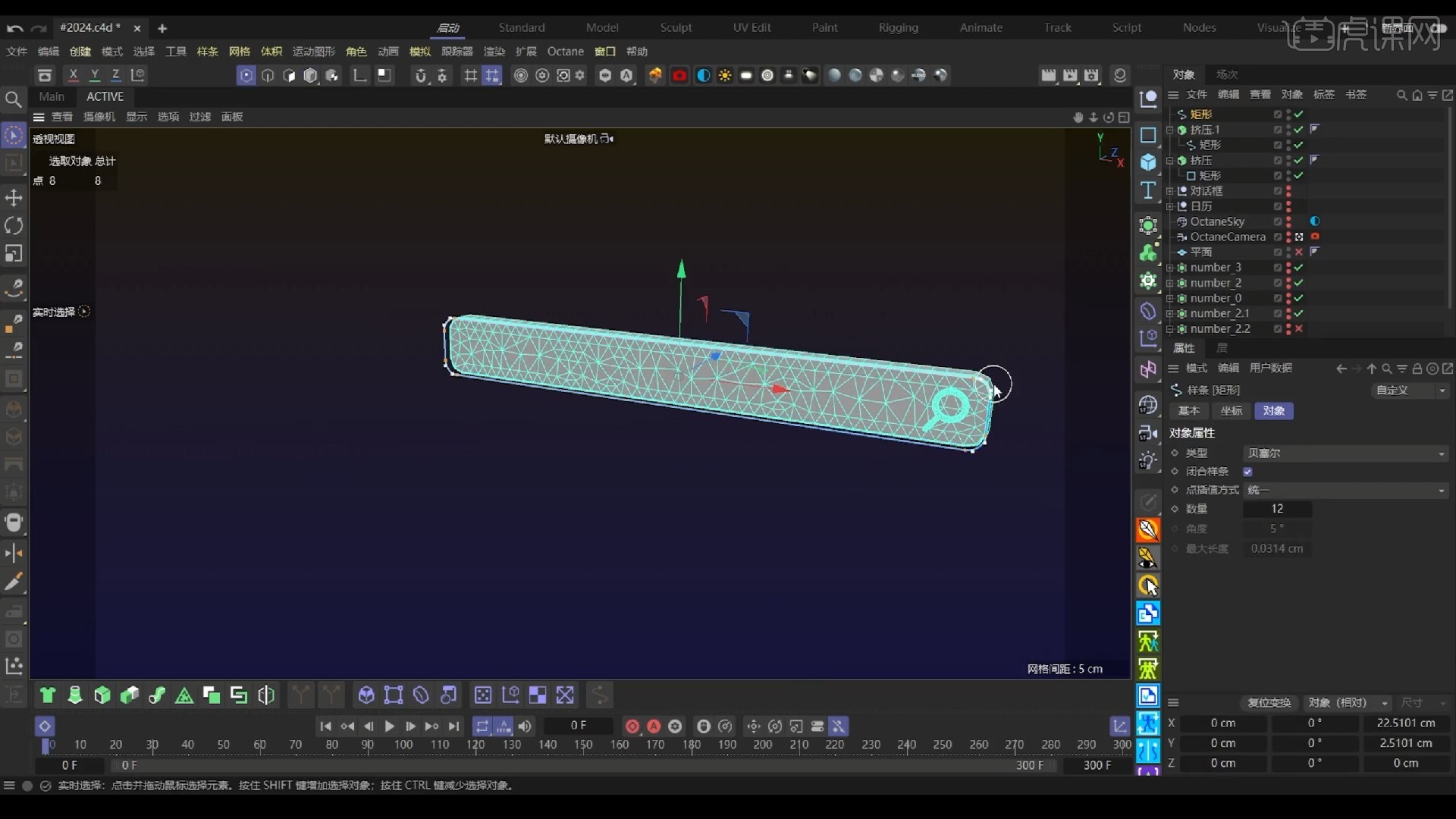Switch to the UV Edit layout tab
1456x819 pixels.
tap(752, 27)
